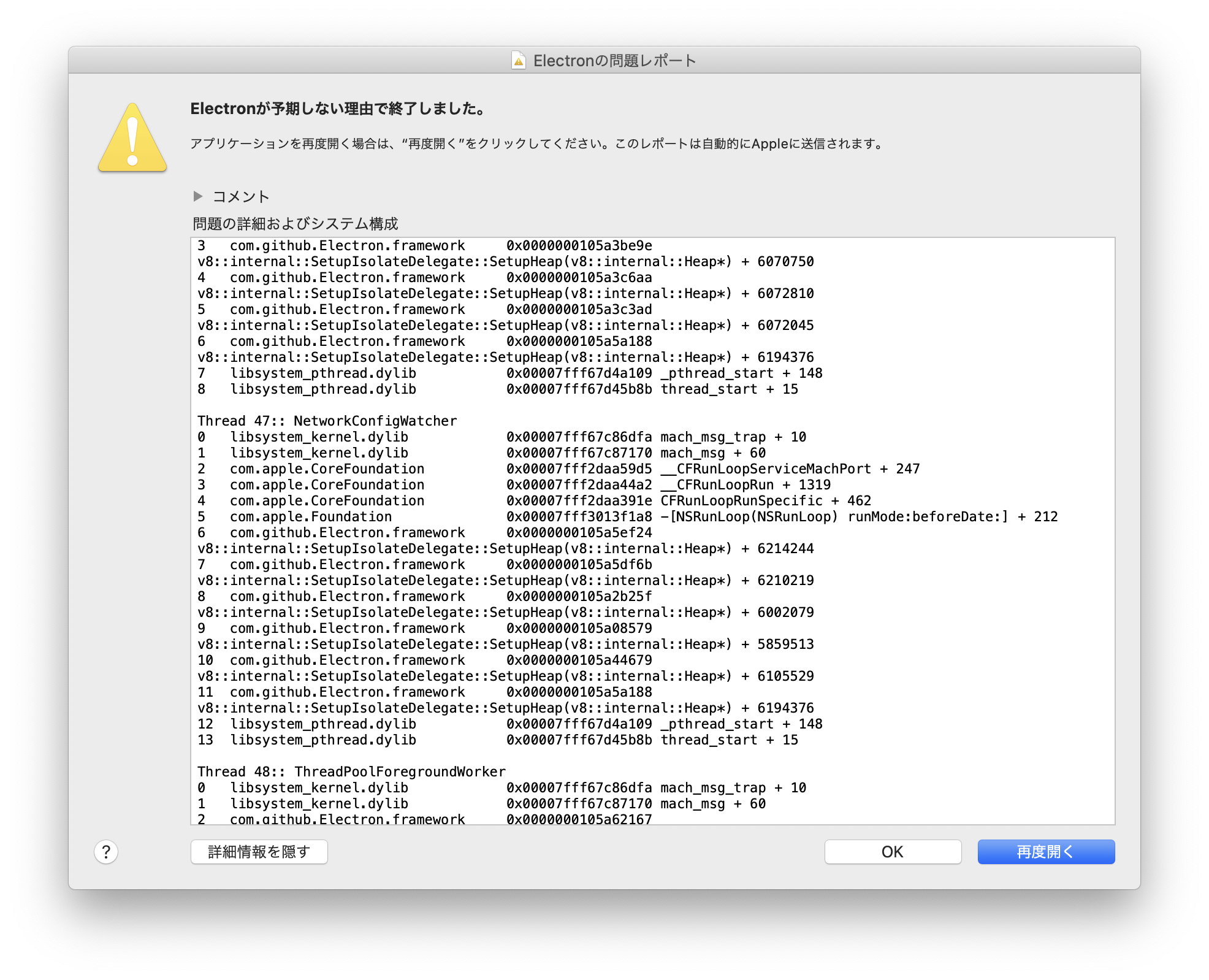Click the __CFRunLoopServiceMachPort + 247 line
Screen dimensions: 1209x980
tap(559, 469)
